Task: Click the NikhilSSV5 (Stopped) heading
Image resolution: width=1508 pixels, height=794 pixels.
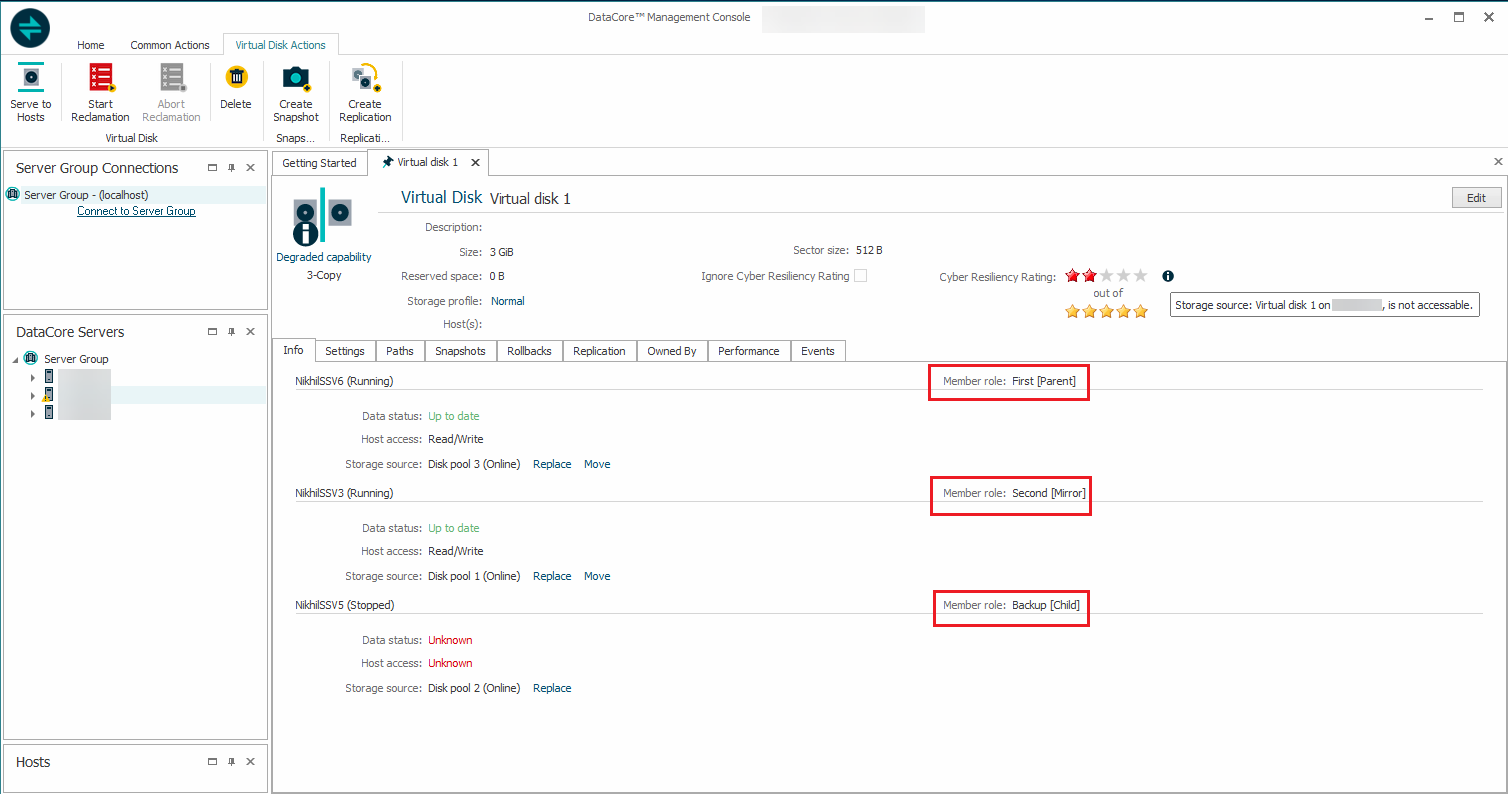Action: tap(345, 605)
